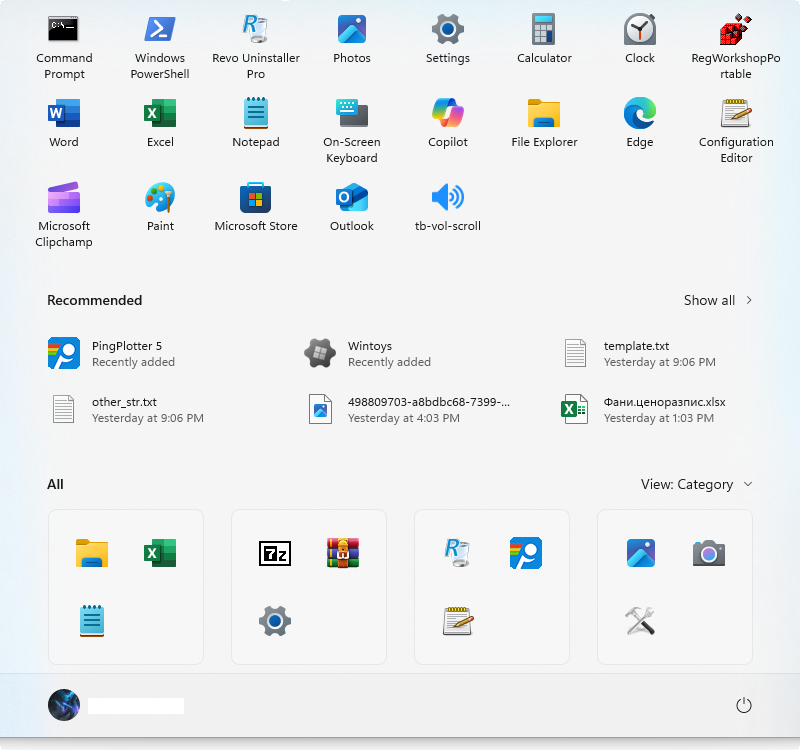Open the View: Category dropdown
Image resolution: width=800 pixels, height=750 pixels.
(696, 484)
